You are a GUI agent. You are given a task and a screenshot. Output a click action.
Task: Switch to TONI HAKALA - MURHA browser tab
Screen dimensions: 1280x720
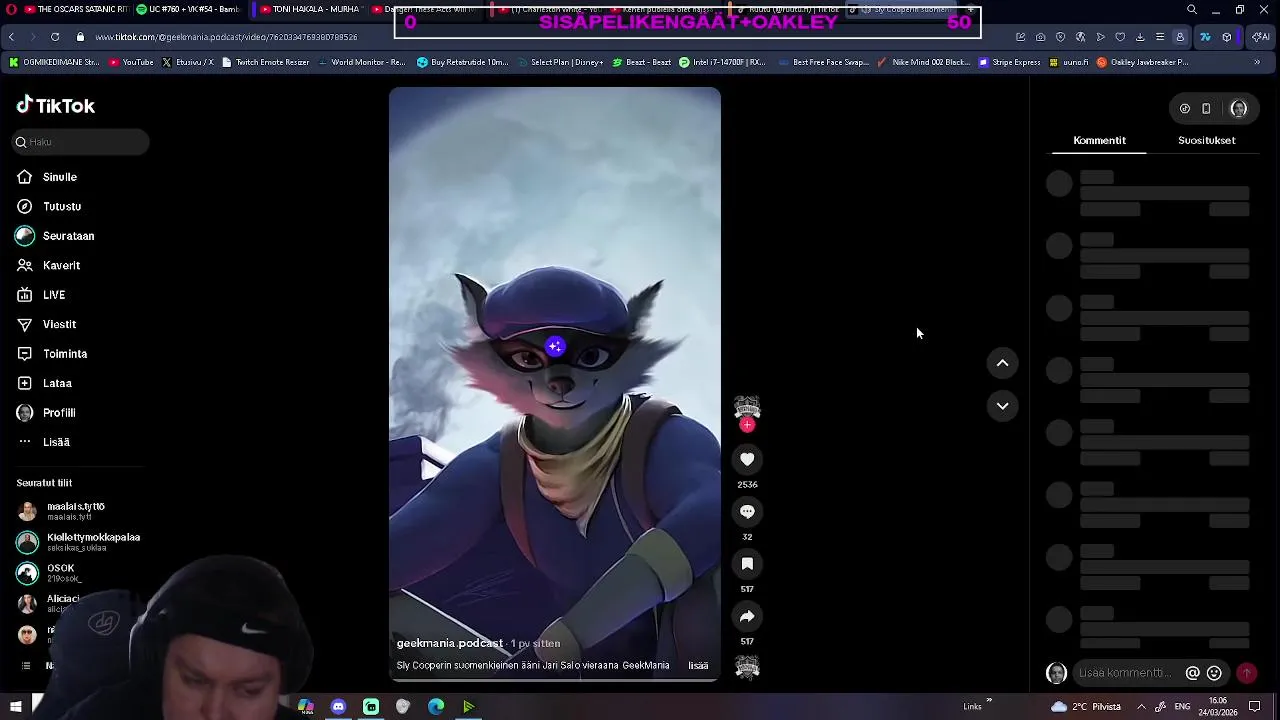[x=309, y=9]
